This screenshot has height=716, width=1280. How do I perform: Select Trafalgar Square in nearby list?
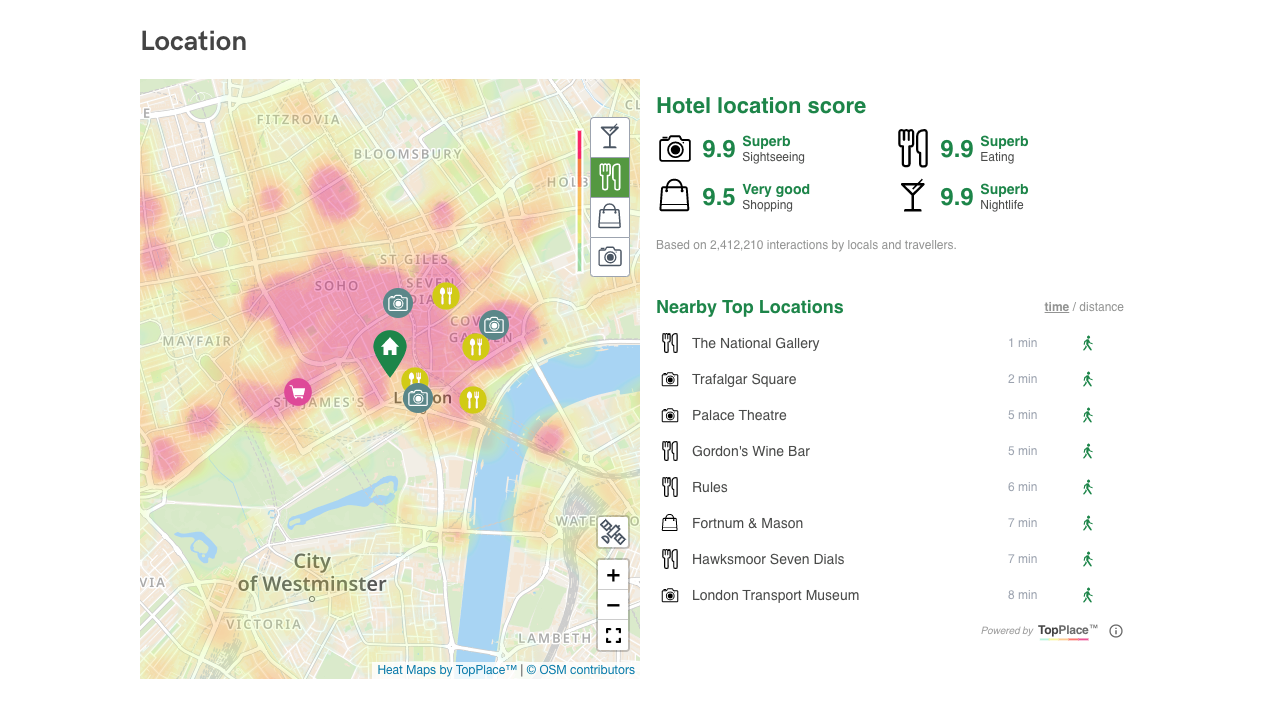click(x=744, y=379)
